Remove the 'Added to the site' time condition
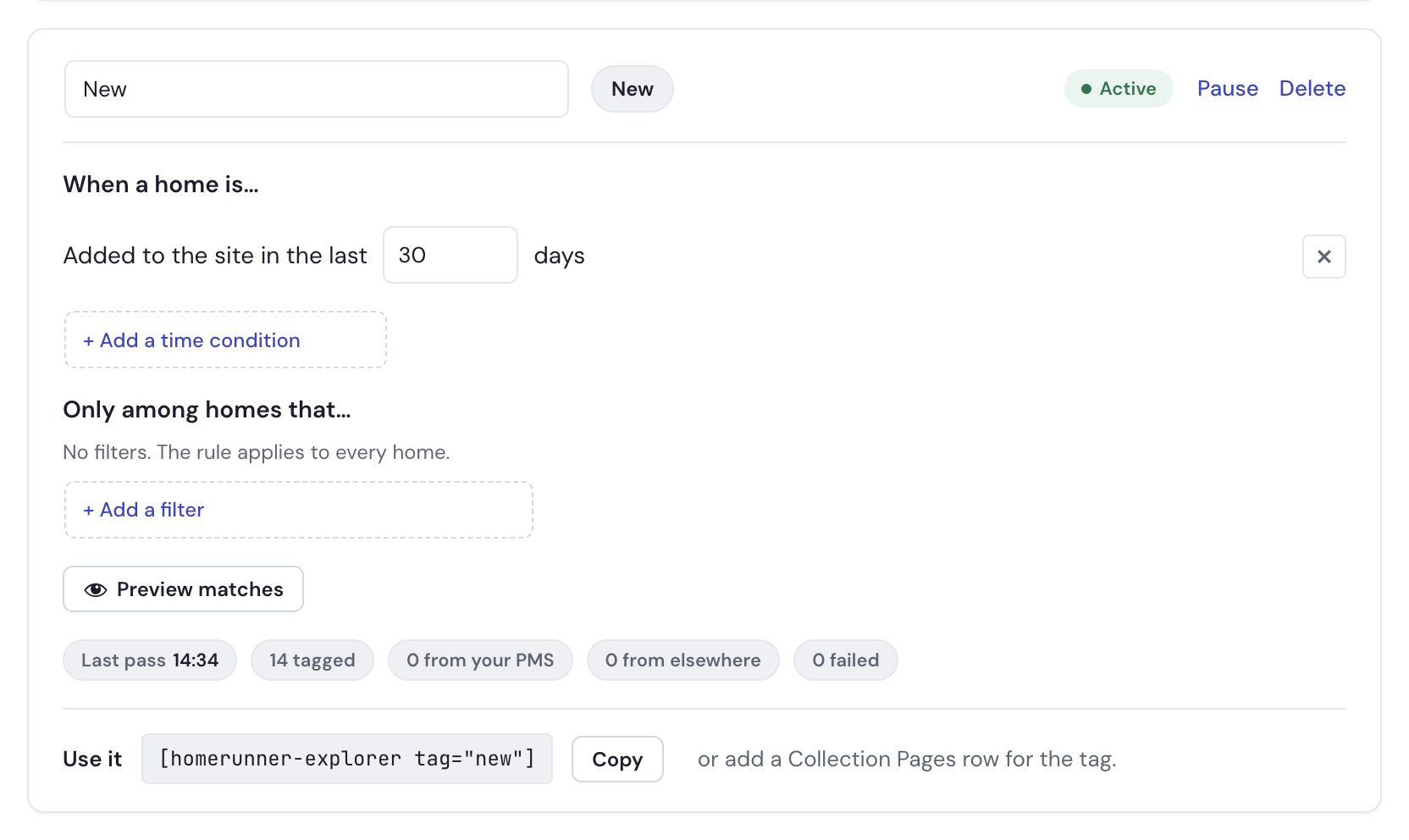The height and width of the screenshot is (840, 1409). tap(1323, 257)
